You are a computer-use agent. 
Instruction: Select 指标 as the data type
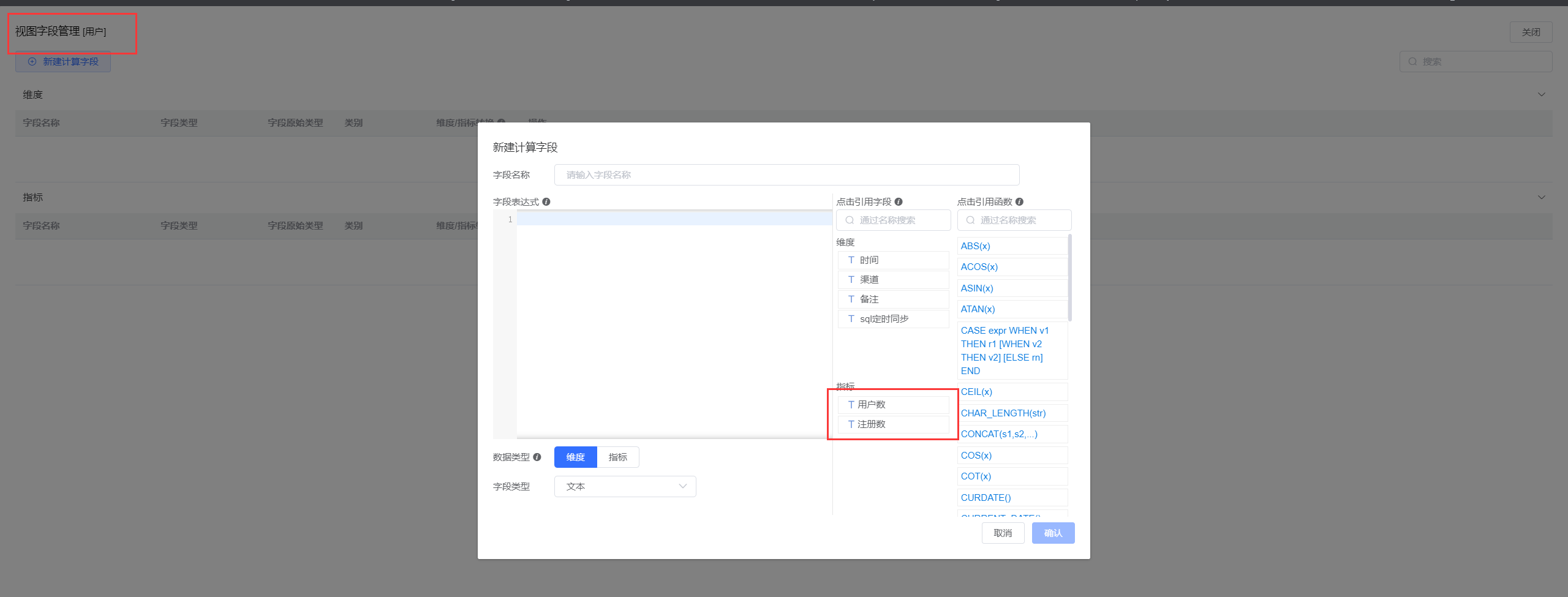pos(618,457)
